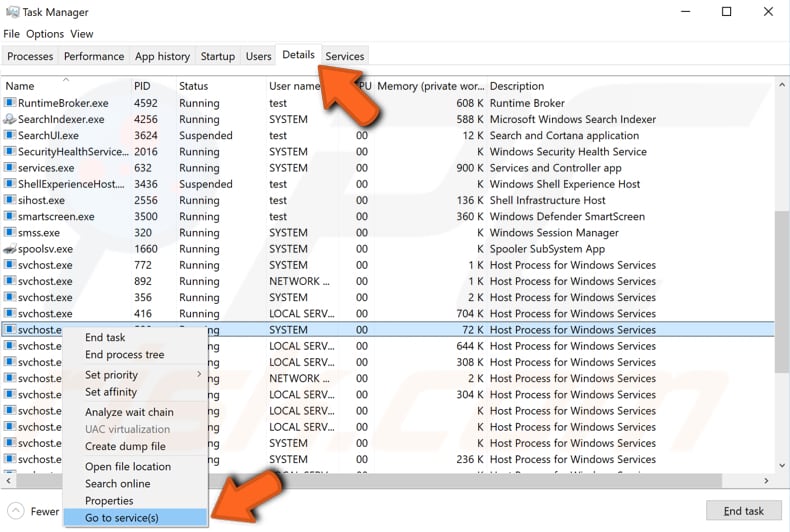Click the RuntimeBroker.exe process icon
This screenshot has width=790, height=532.
(10, 103)
